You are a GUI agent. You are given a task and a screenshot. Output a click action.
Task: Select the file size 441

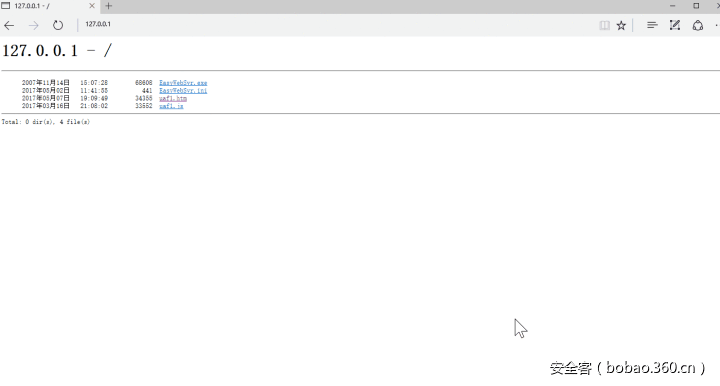147,90
